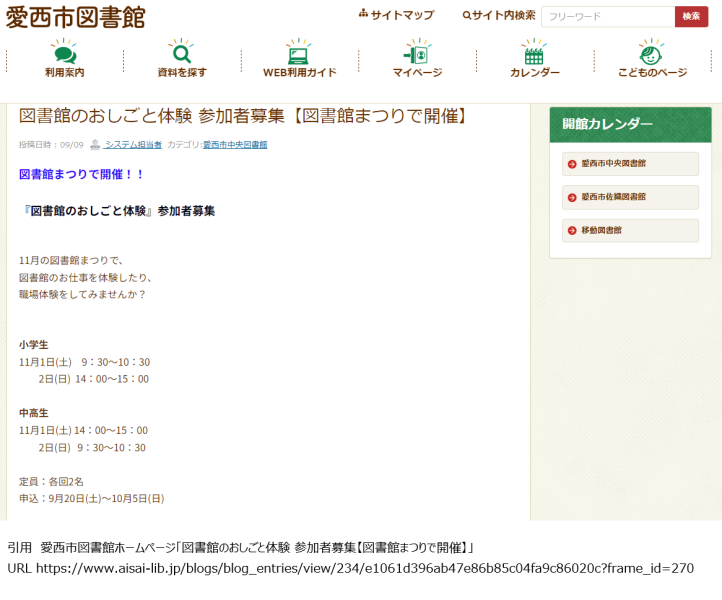Follow the 愛西市中央図書館 category link
The height and width of the screenshot is (600, 722).
coord(235,145)
